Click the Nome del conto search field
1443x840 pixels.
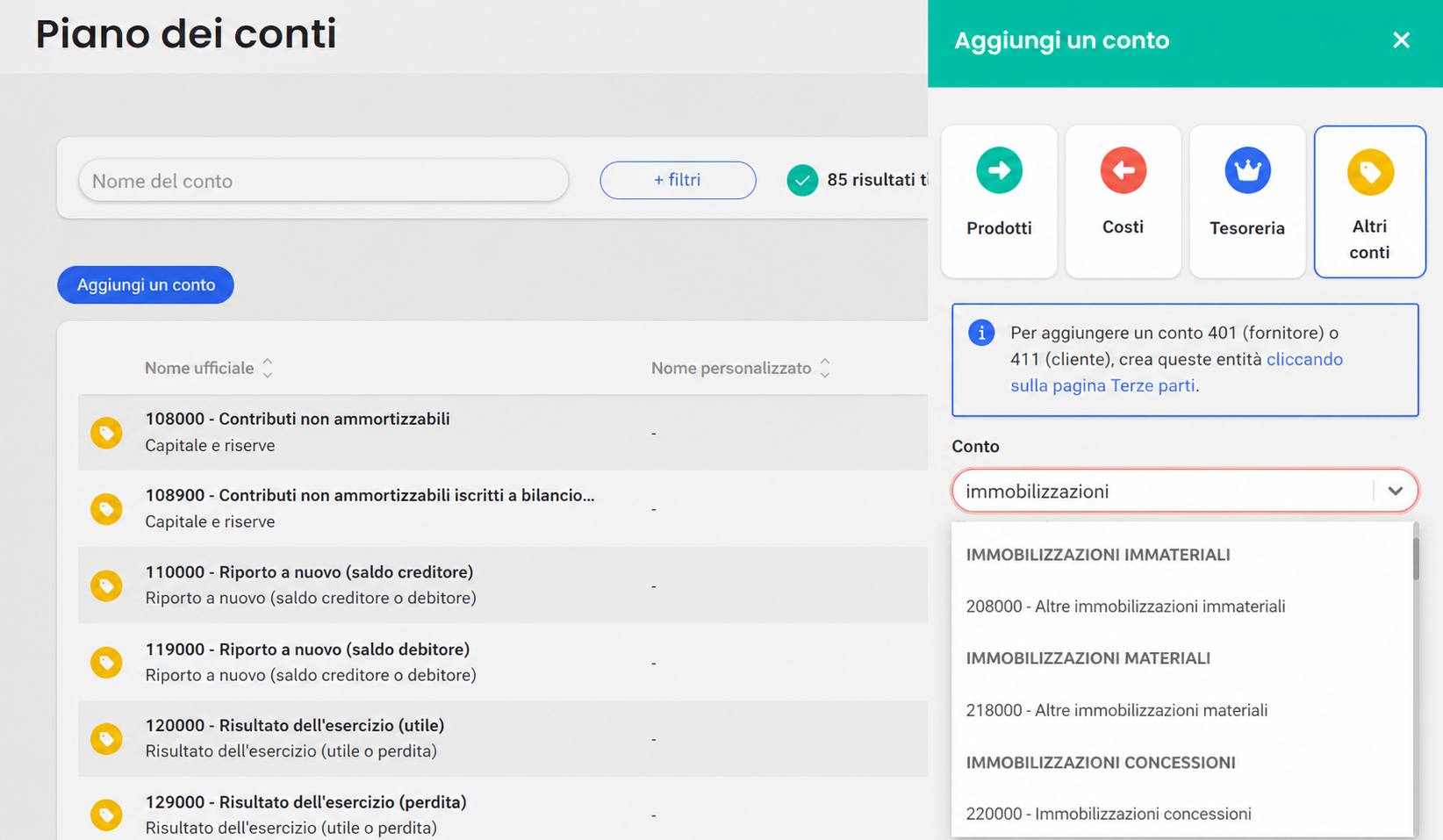324,181
